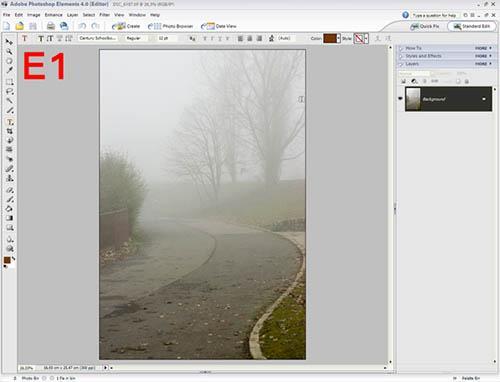
Task: Select the Gradient tool
Action: coord(9,218)
